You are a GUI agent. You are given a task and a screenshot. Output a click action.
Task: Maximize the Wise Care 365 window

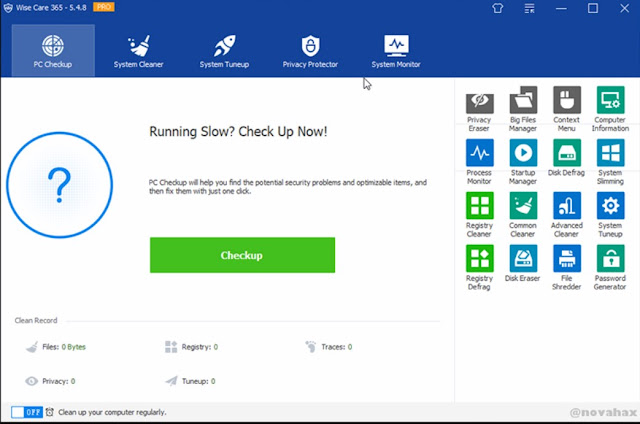593,8
